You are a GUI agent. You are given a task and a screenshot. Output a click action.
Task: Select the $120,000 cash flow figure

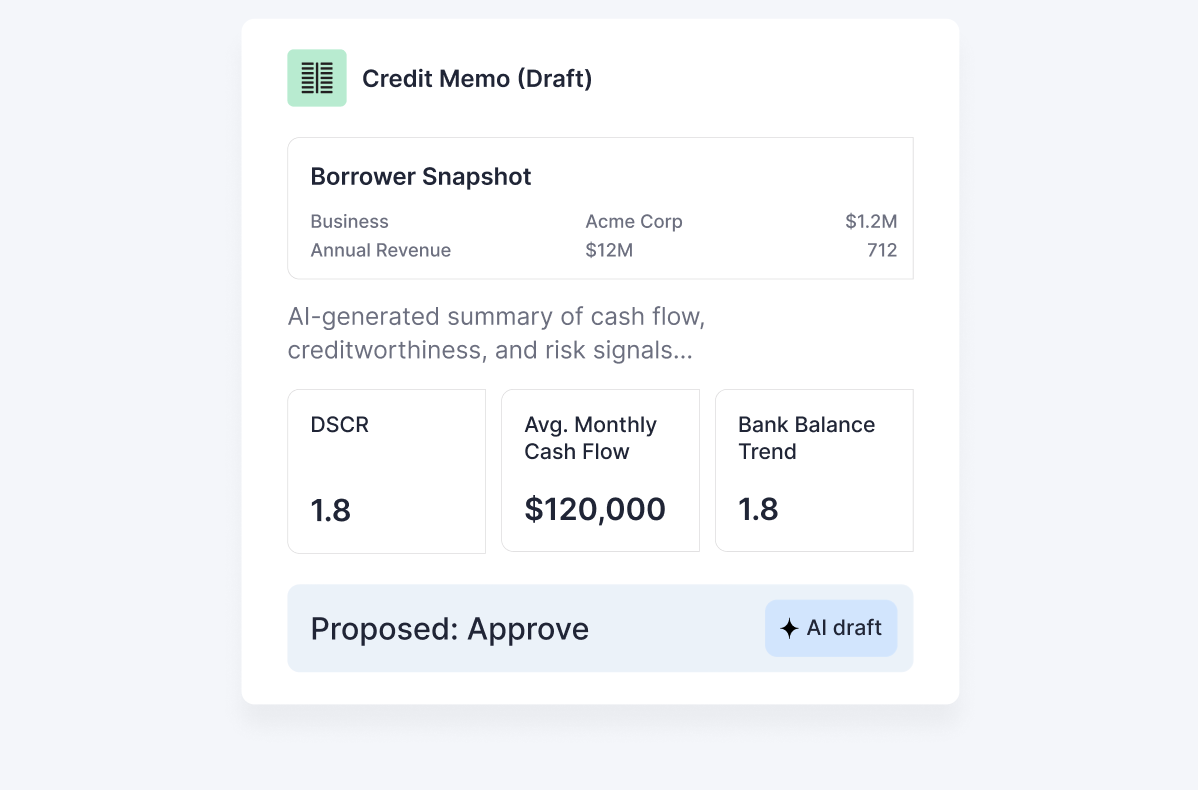595,509
